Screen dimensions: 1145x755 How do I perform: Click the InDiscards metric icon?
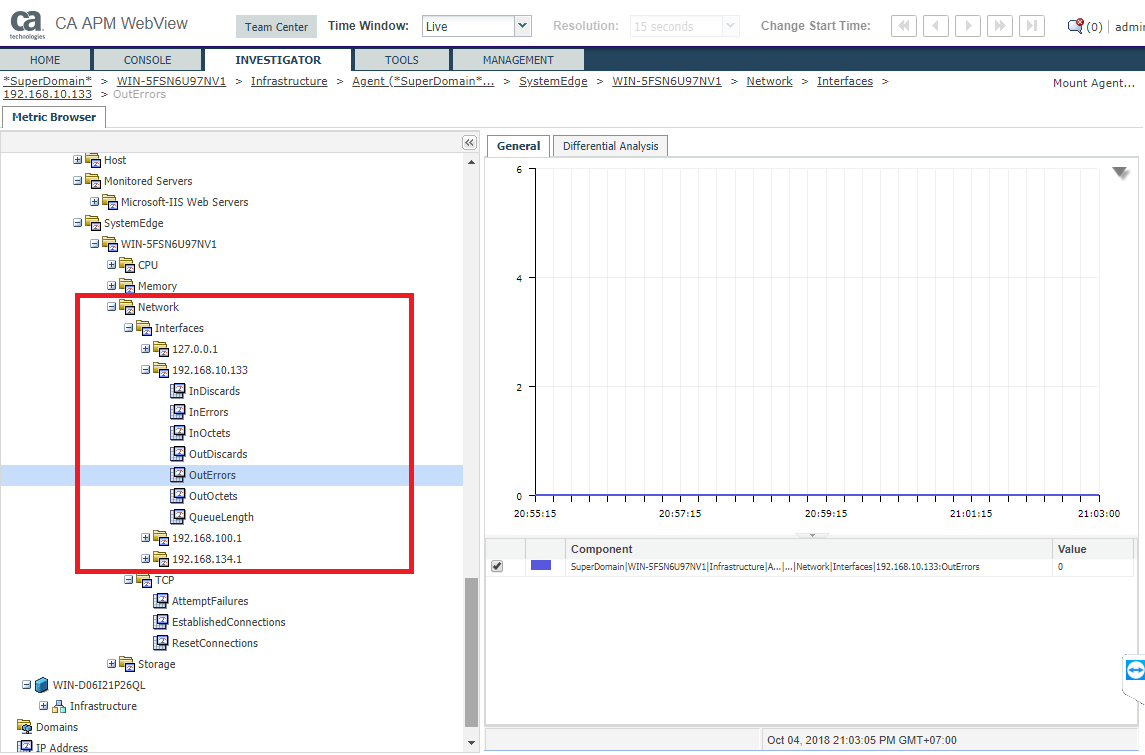177,391
